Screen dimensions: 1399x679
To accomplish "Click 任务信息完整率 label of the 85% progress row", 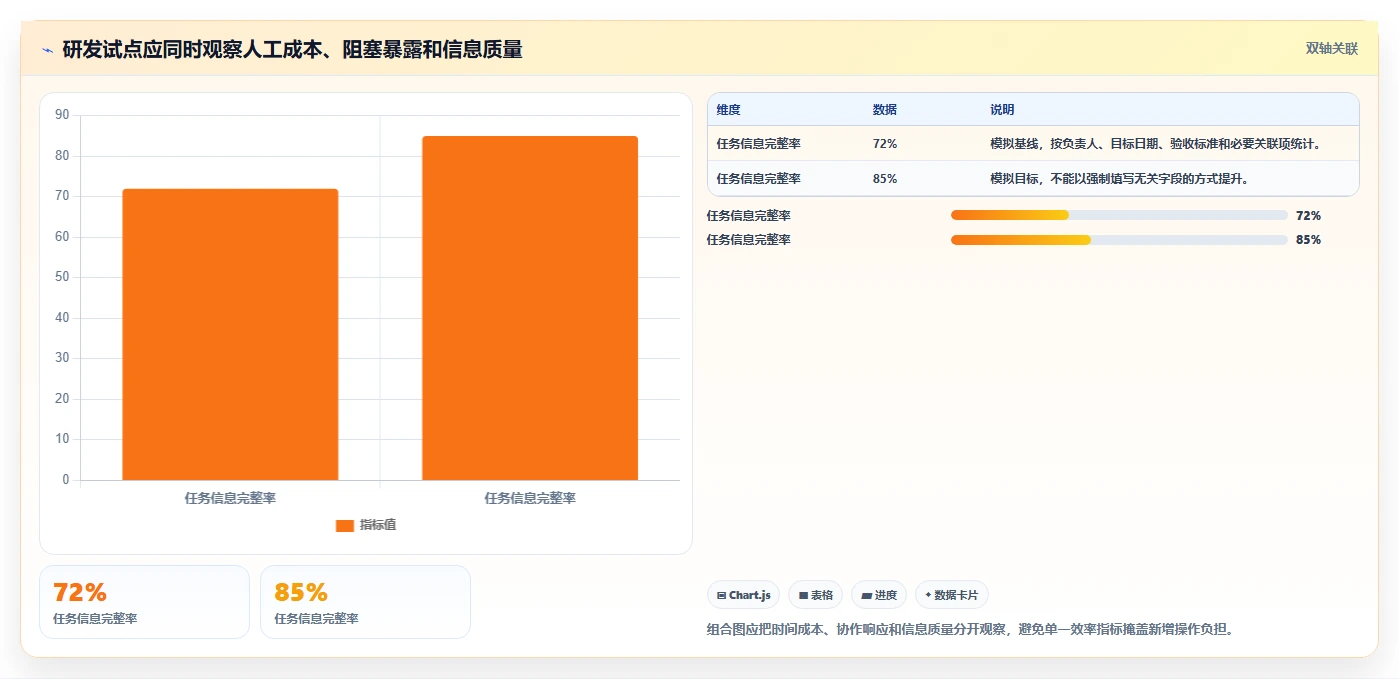I will tap(749, 240).
